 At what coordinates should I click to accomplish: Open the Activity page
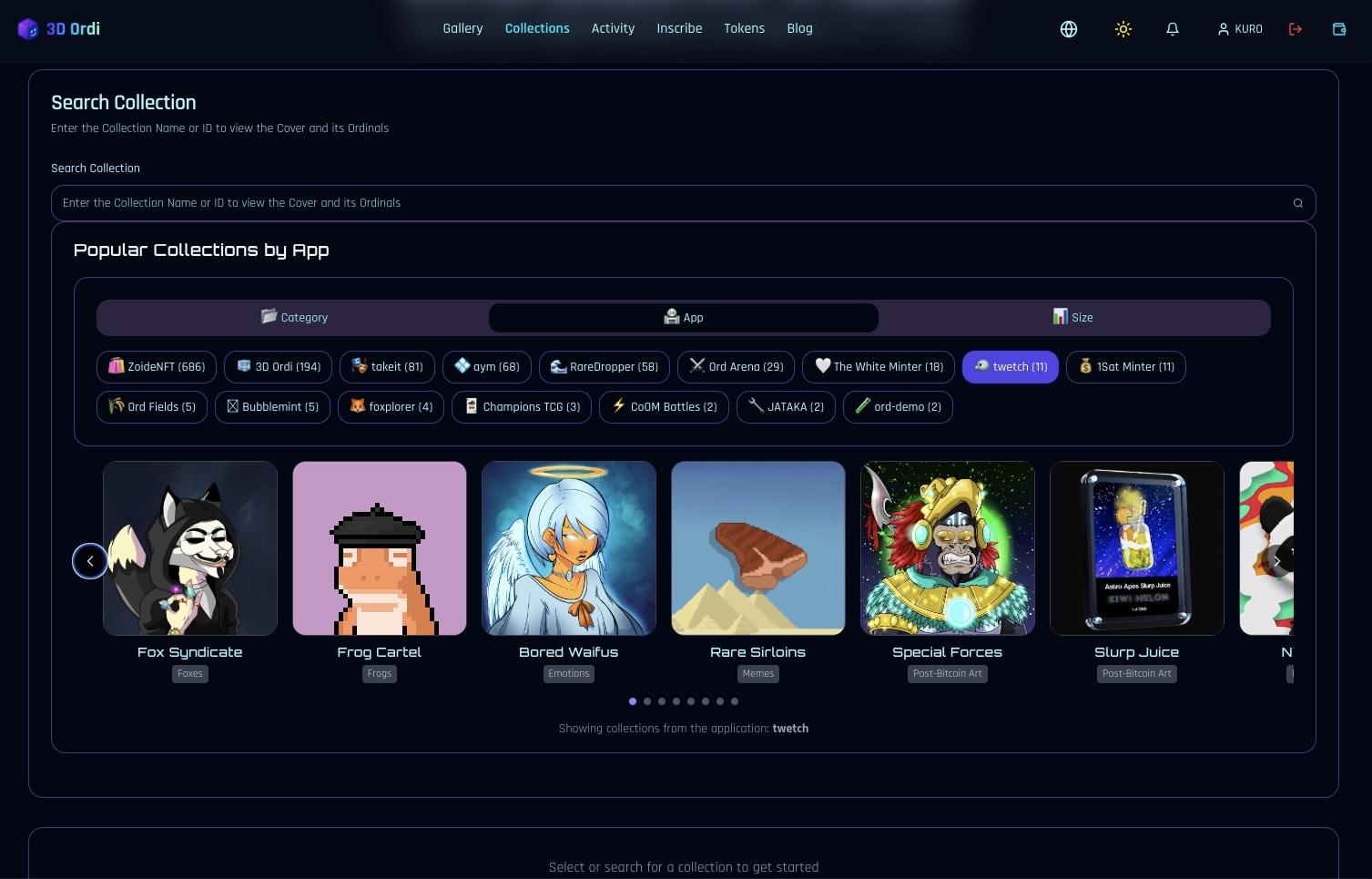click(613, 28)
